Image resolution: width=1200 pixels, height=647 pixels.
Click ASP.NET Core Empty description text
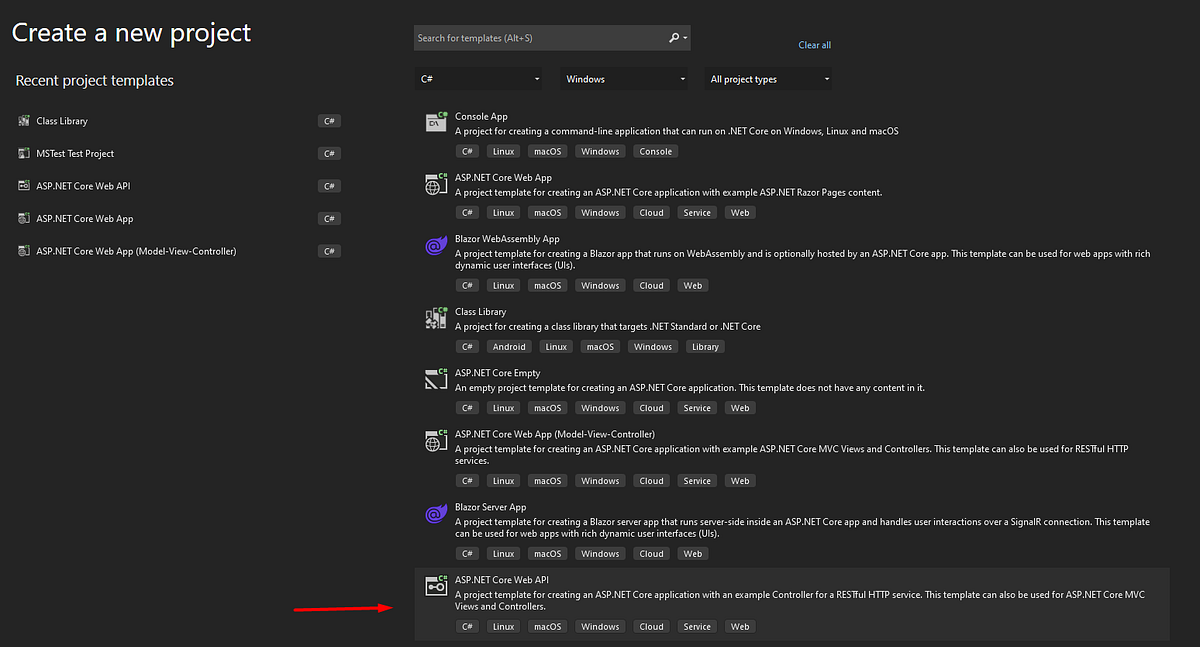coord(689,387)
